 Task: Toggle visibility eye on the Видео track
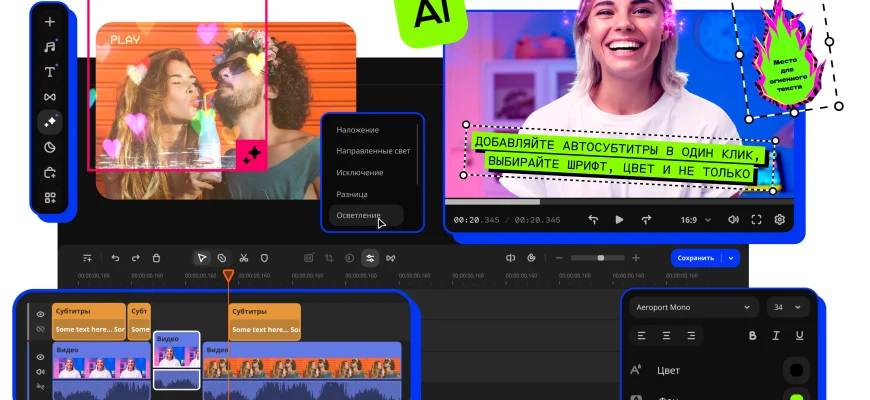point(41,356)
